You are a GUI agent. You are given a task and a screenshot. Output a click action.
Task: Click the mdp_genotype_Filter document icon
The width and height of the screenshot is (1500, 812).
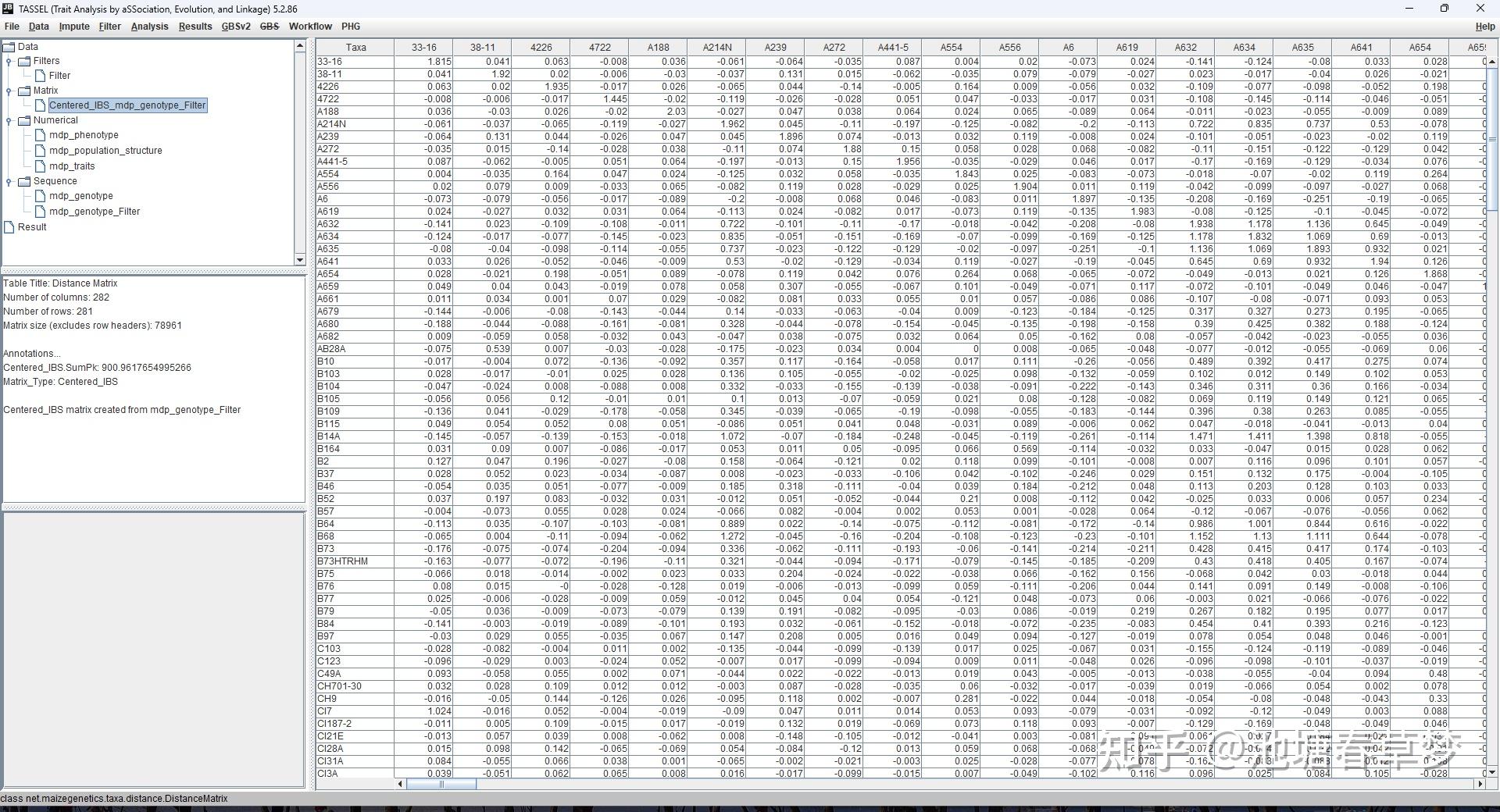40,212
